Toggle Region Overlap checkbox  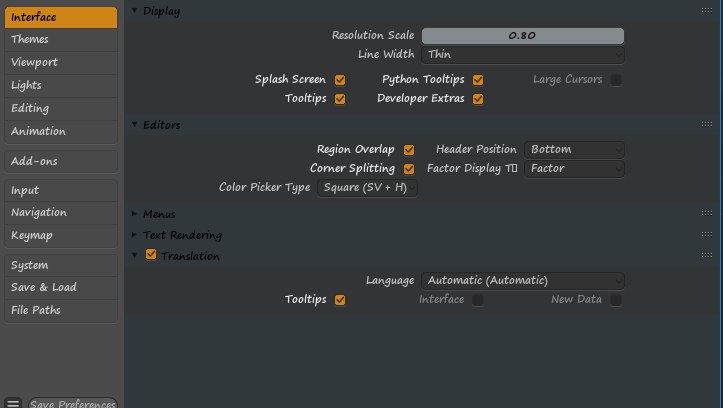click(x=409, y=150)
